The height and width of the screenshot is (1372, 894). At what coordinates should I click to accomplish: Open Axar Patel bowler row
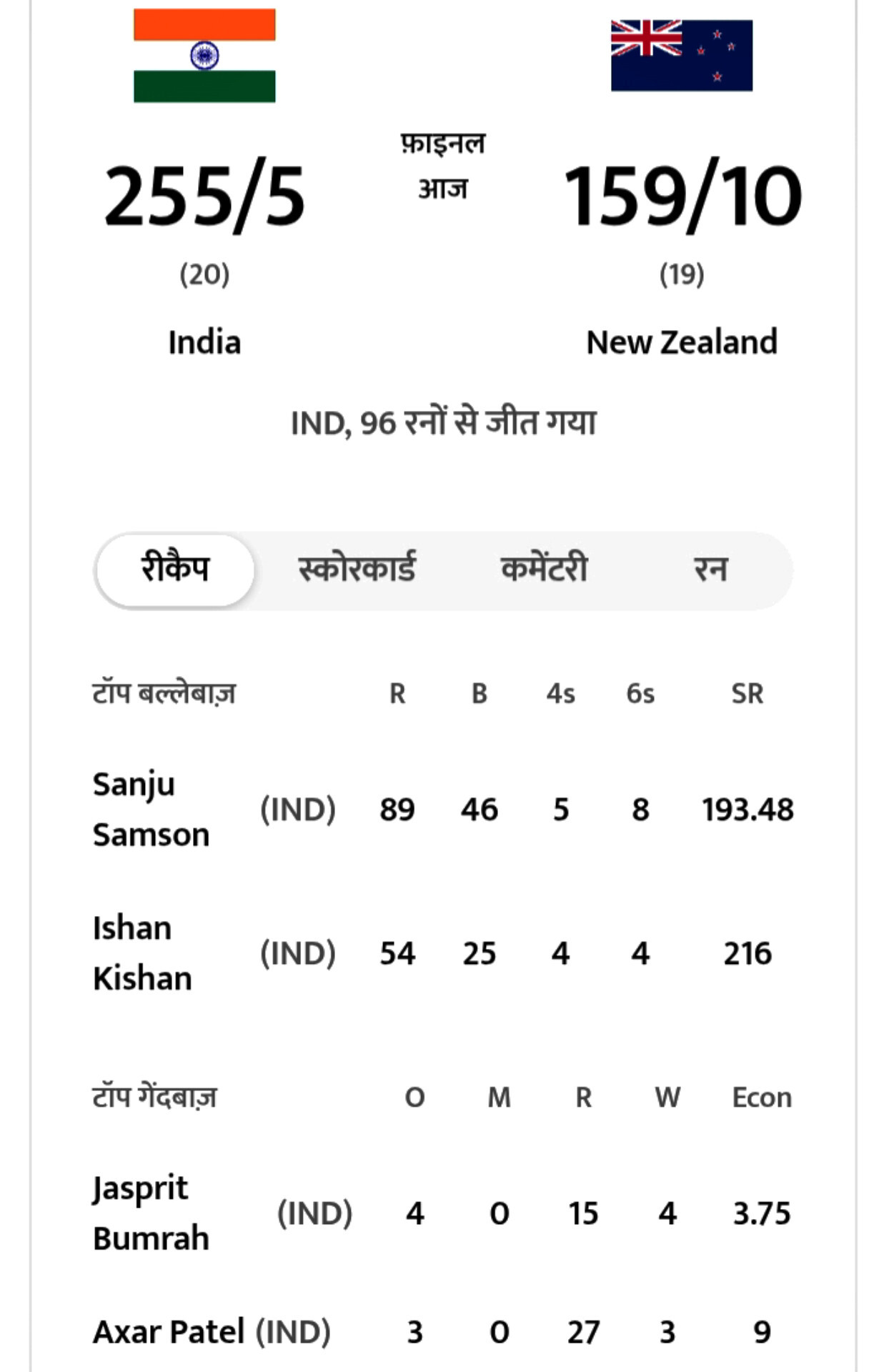169,1332
